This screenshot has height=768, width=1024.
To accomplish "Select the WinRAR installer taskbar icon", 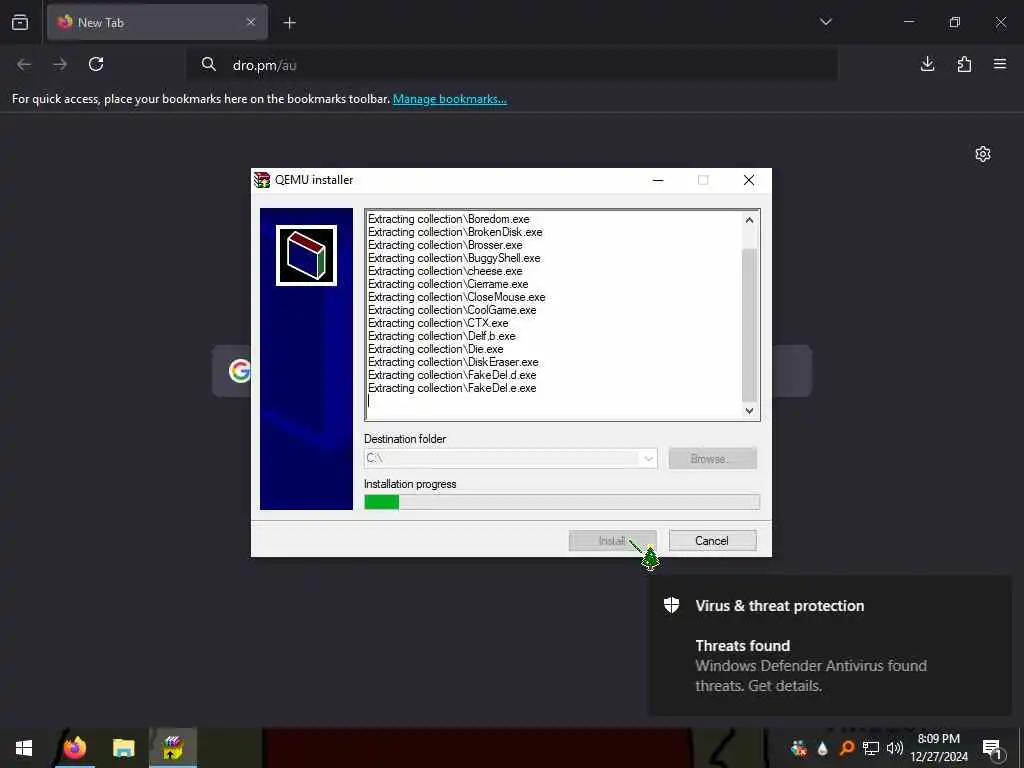I will pyautogui.click(x=173, y=748).
